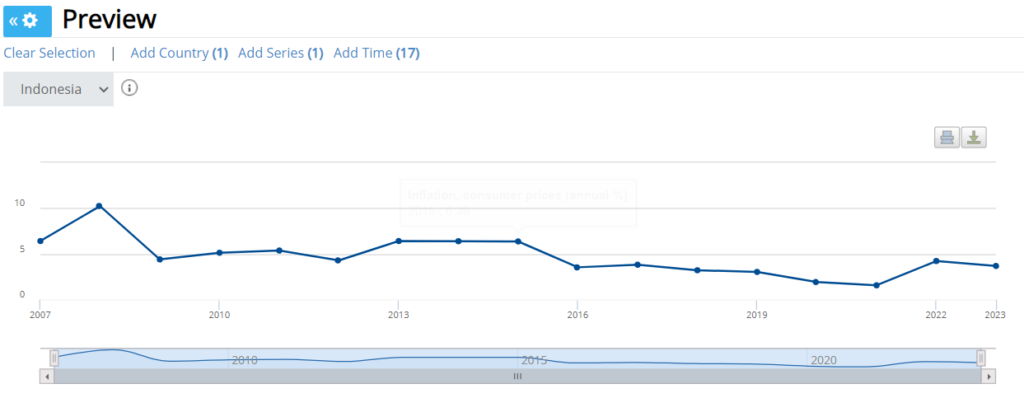Select the 2023 final data point
This screenshot has height=398, width=1024.
(x=995, y=266)
